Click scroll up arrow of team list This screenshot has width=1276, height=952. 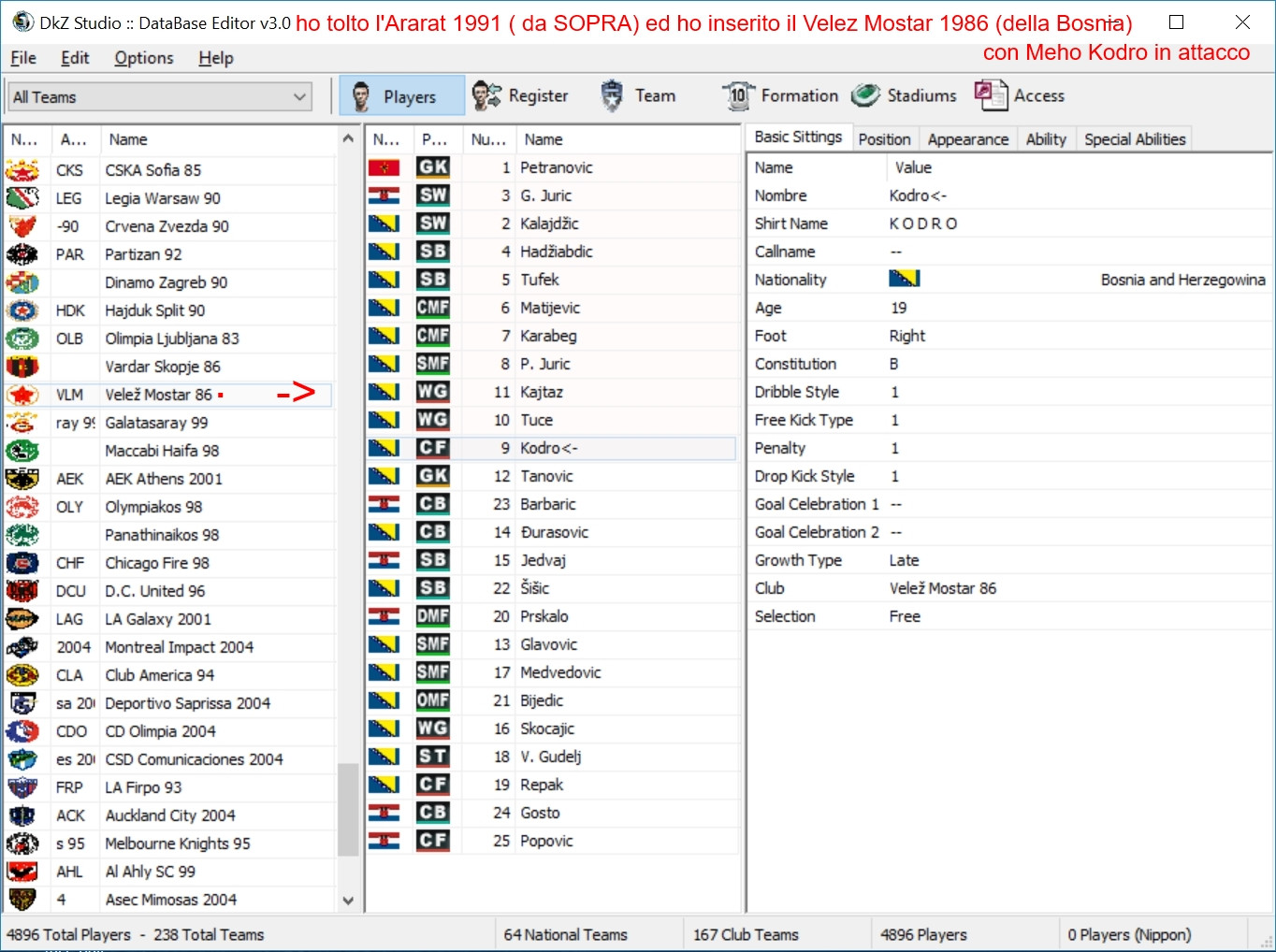point(348,138)
